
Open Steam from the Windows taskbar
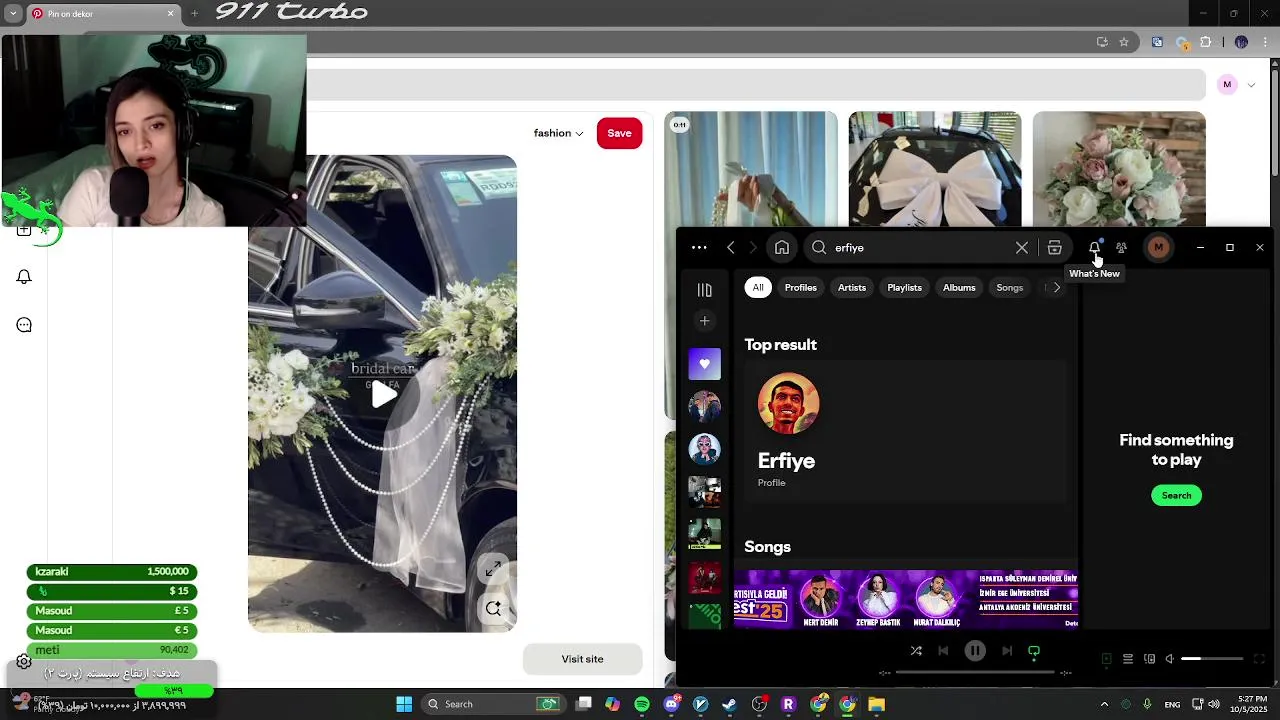pyautogui.click(x=729, y=705)
